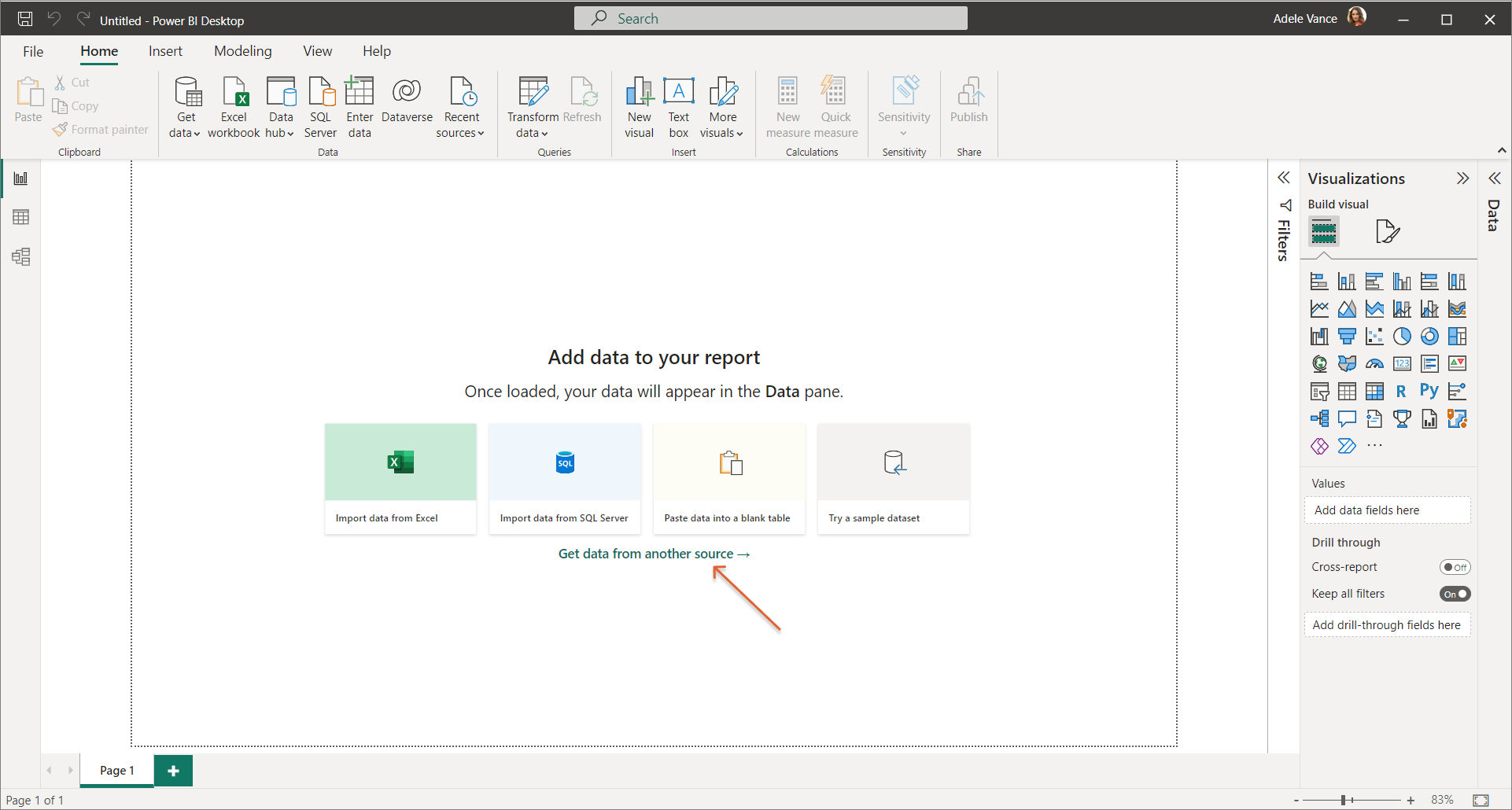This screenshot has height=810, width=1512.
Task: Add the Power Automate visual
Action: tap(1347, 446)
